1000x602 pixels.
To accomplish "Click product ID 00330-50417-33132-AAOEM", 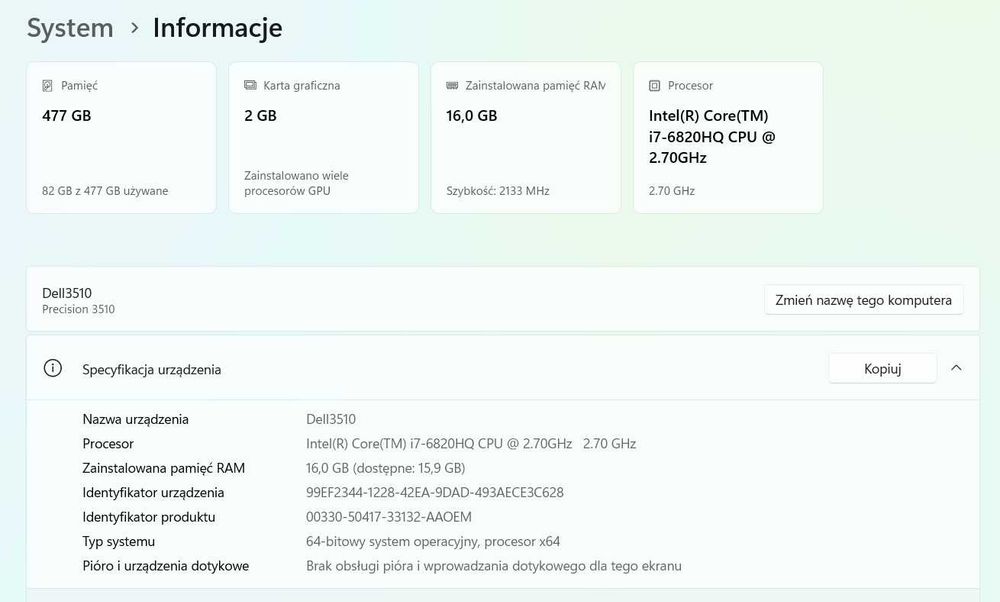I will (389, 517).
